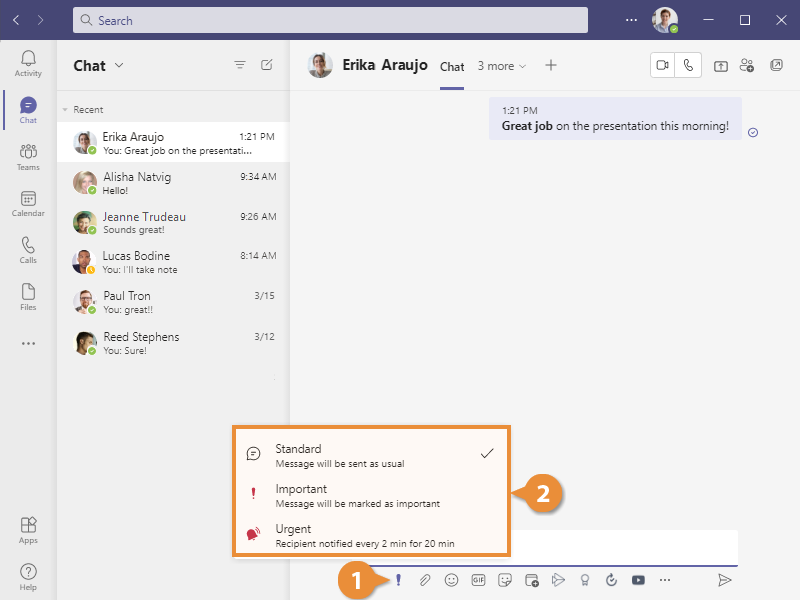
Task: Start a video call with Erika Araujo
Action: pyautogui.click(x=663, y=64)
